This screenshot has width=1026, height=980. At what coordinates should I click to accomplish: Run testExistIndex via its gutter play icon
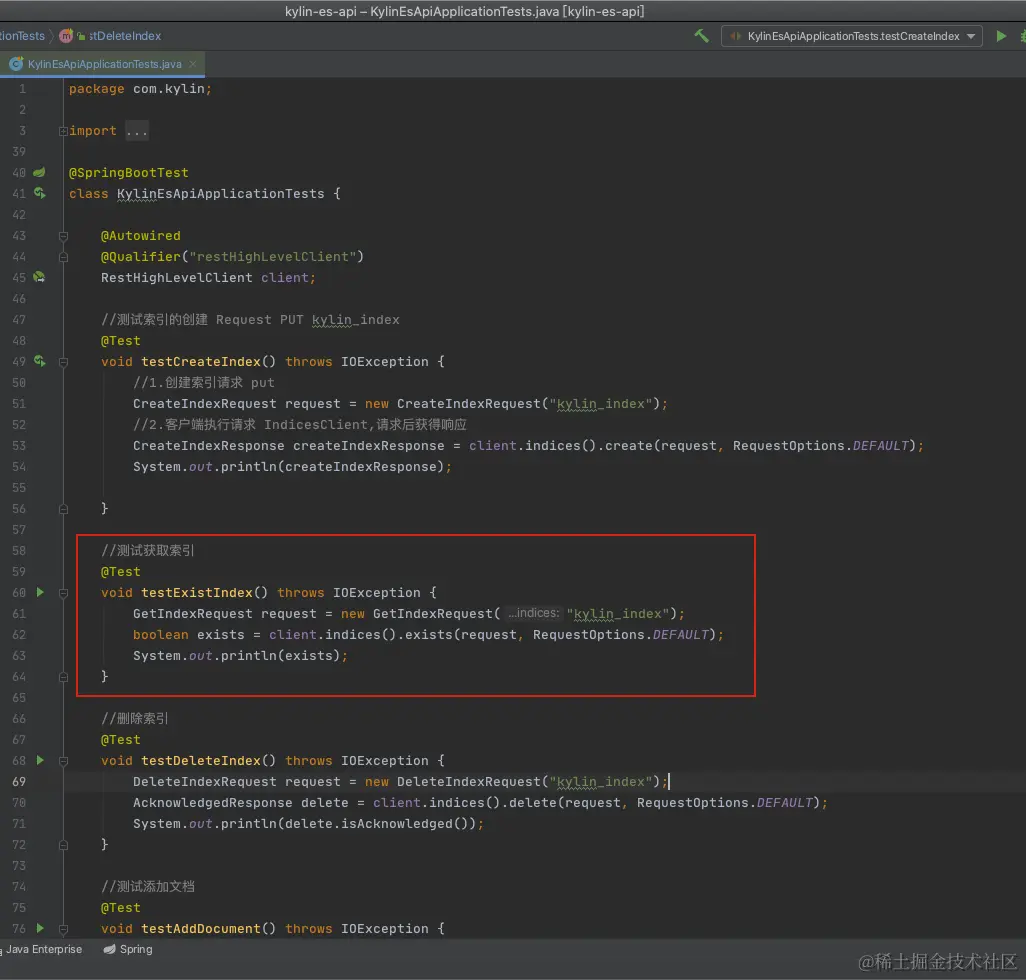tap(40, 592)
